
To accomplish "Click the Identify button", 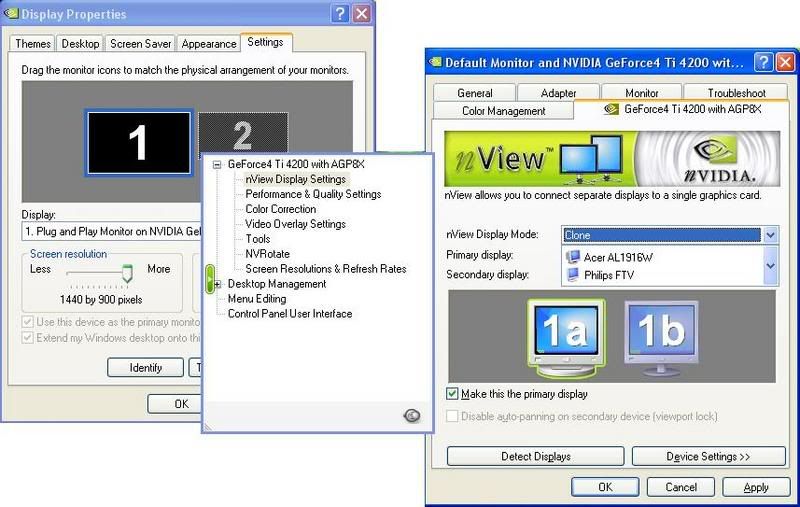I will click(145, 367).
